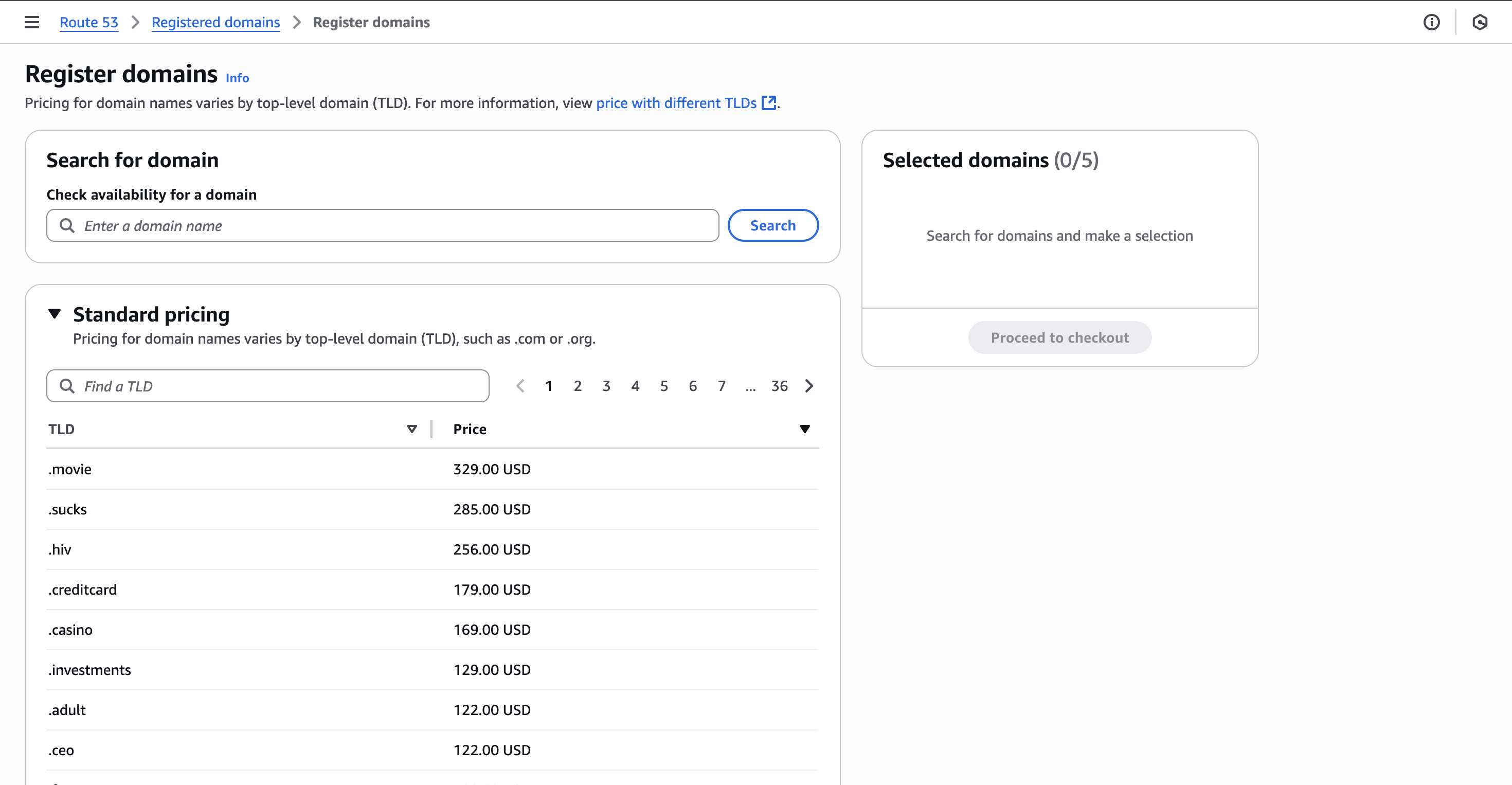This screenshot has width=1512, height=785.
Task: Click the Enter a domain name input field
Action: [382, 225]
